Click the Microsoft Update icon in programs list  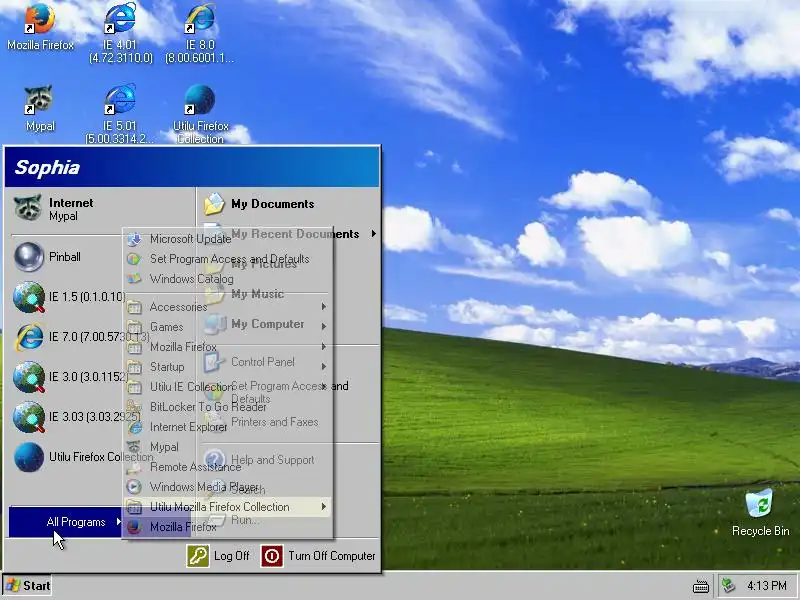[134, 239]
